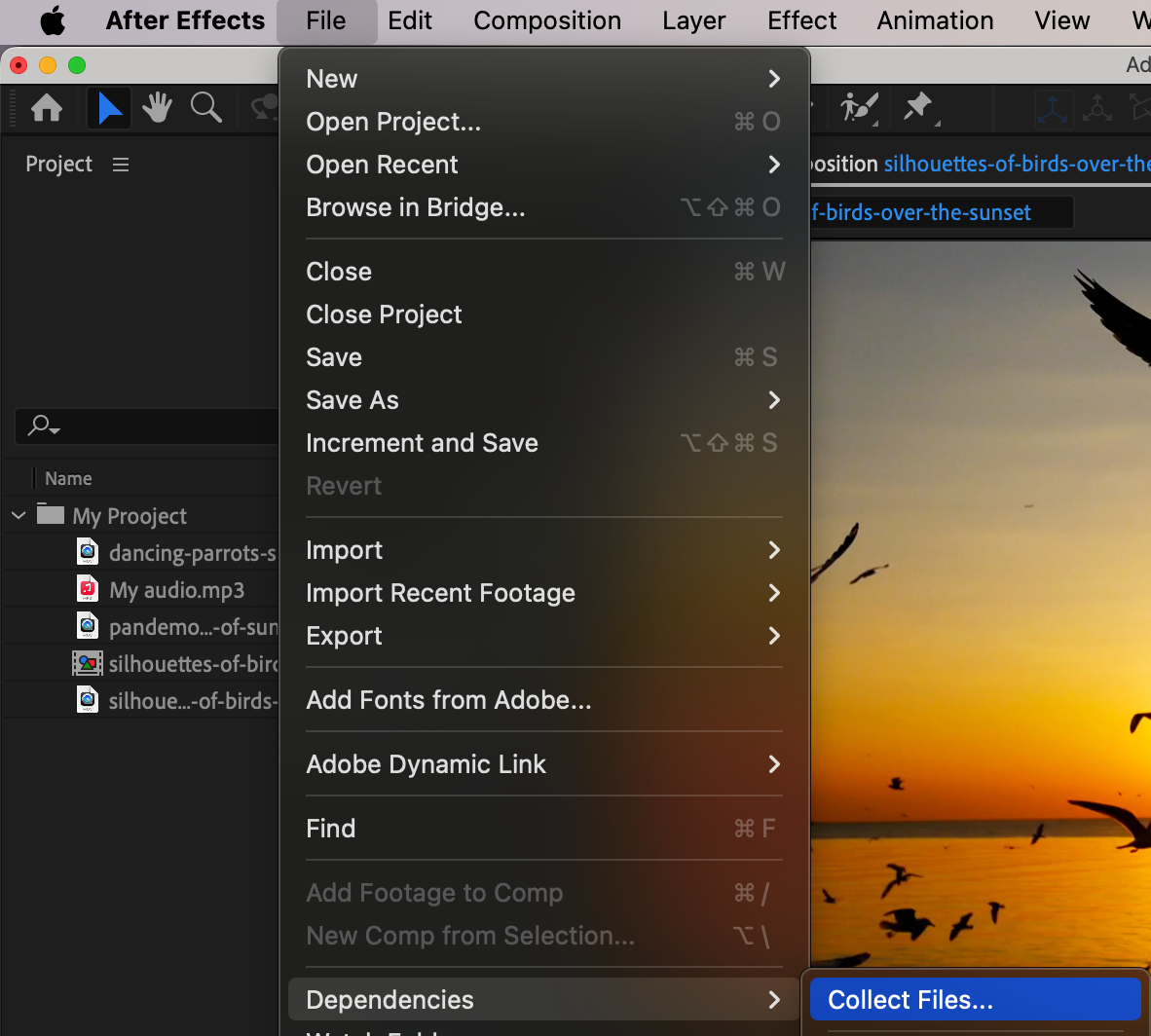Expand the Save As submenu
The width and height of the screenshot is (1151, 1036).
click(774, 400)
